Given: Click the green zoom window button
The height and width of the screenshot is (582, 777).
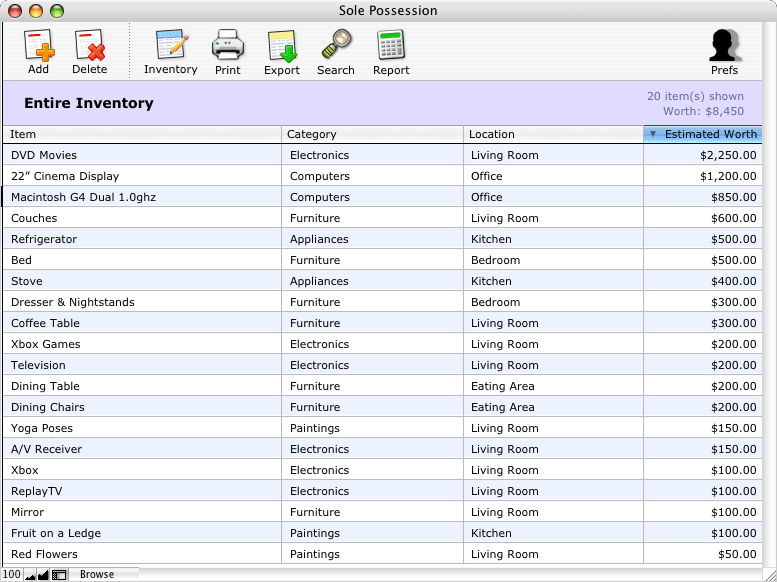Looking at the screenshot, I should click(57, 11).
